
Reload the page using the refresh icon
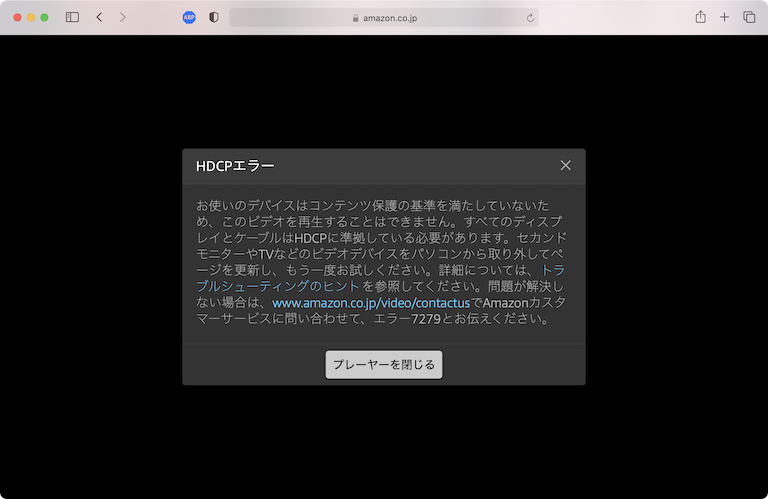click(x=530, y=18)
